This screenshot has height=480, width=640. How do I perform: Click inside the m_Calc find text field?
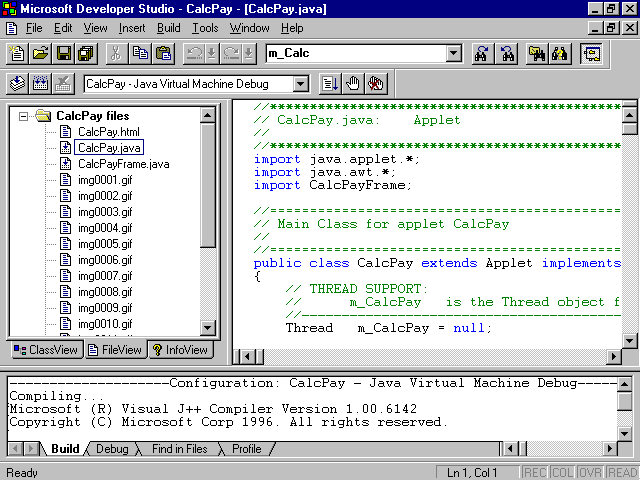tap(356, 53)
